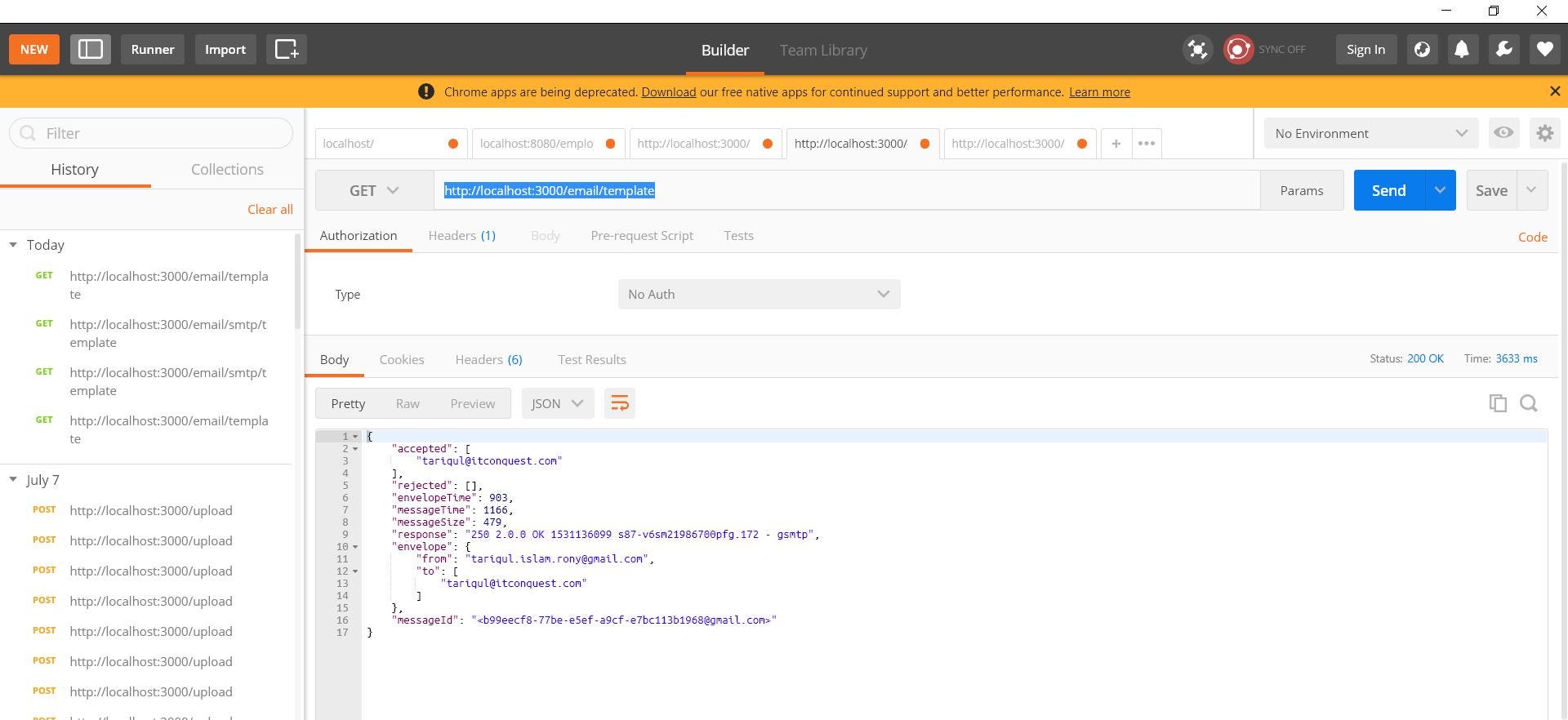
Task: Toggle line wrap in response
Action: (x=620, y=403)
